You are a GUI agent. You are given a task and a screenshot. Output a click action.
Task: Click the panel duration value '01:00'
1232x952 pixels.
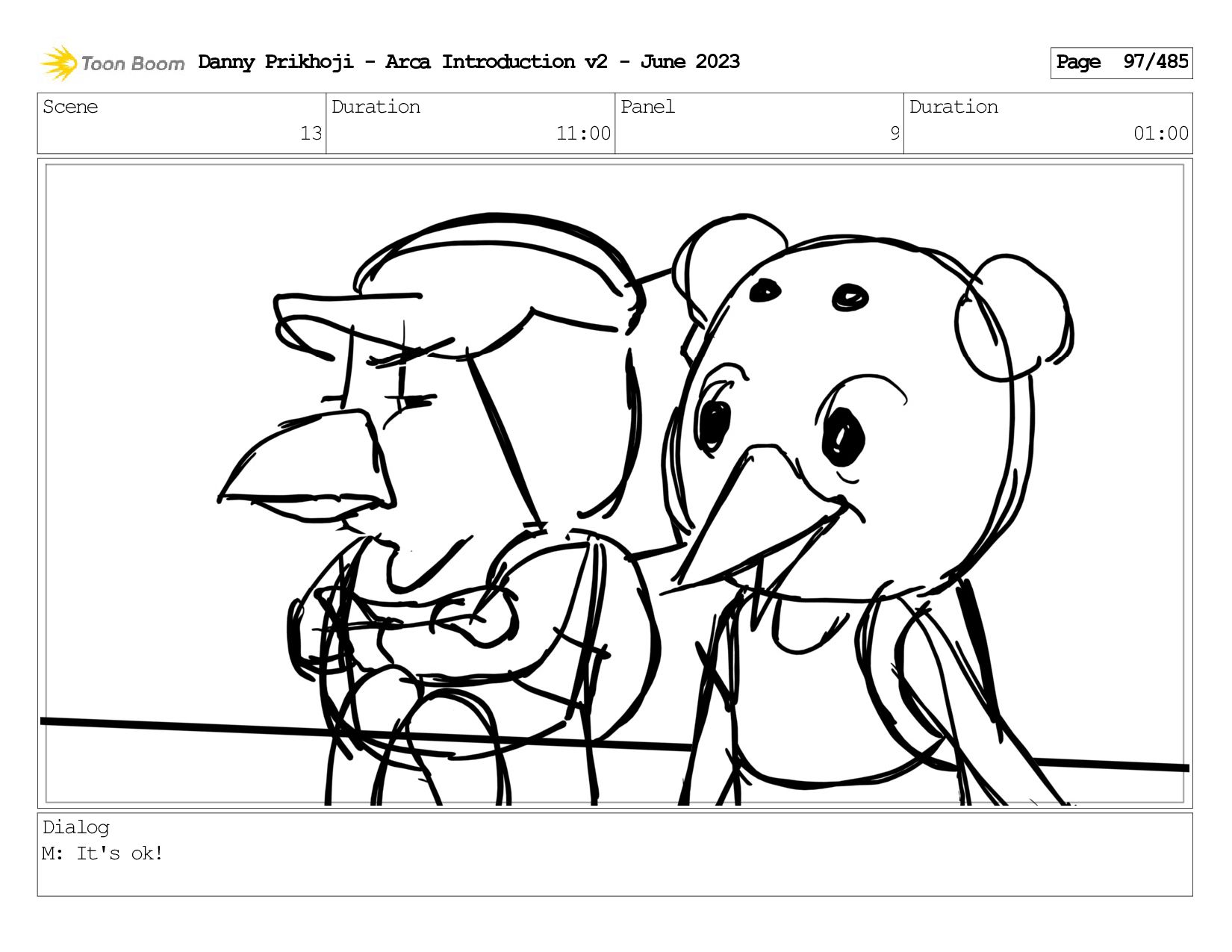coord(1161,134)
